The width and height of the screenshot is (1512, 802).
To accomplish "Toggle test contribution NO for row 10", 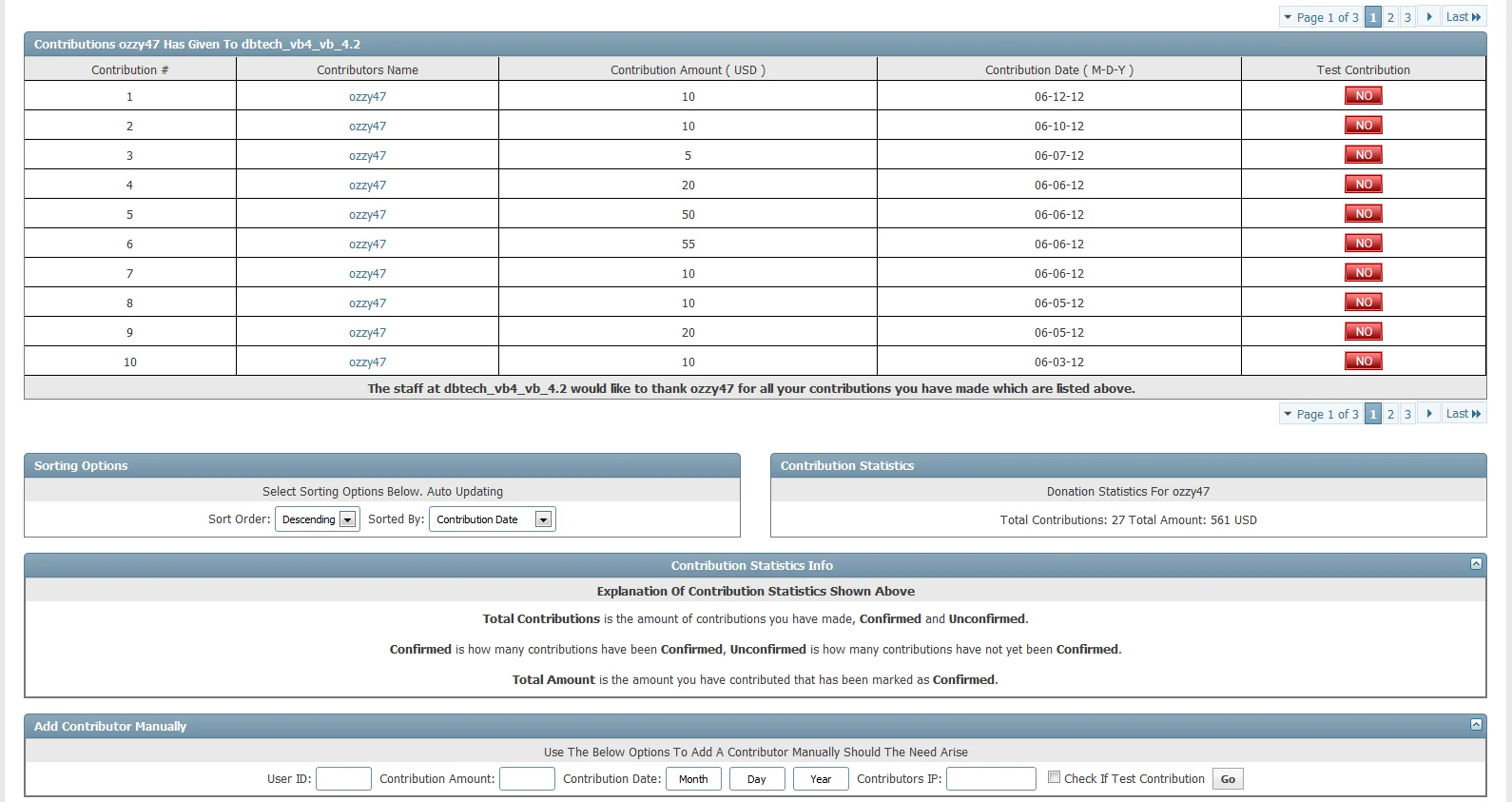I will (x=1364, y=362).
